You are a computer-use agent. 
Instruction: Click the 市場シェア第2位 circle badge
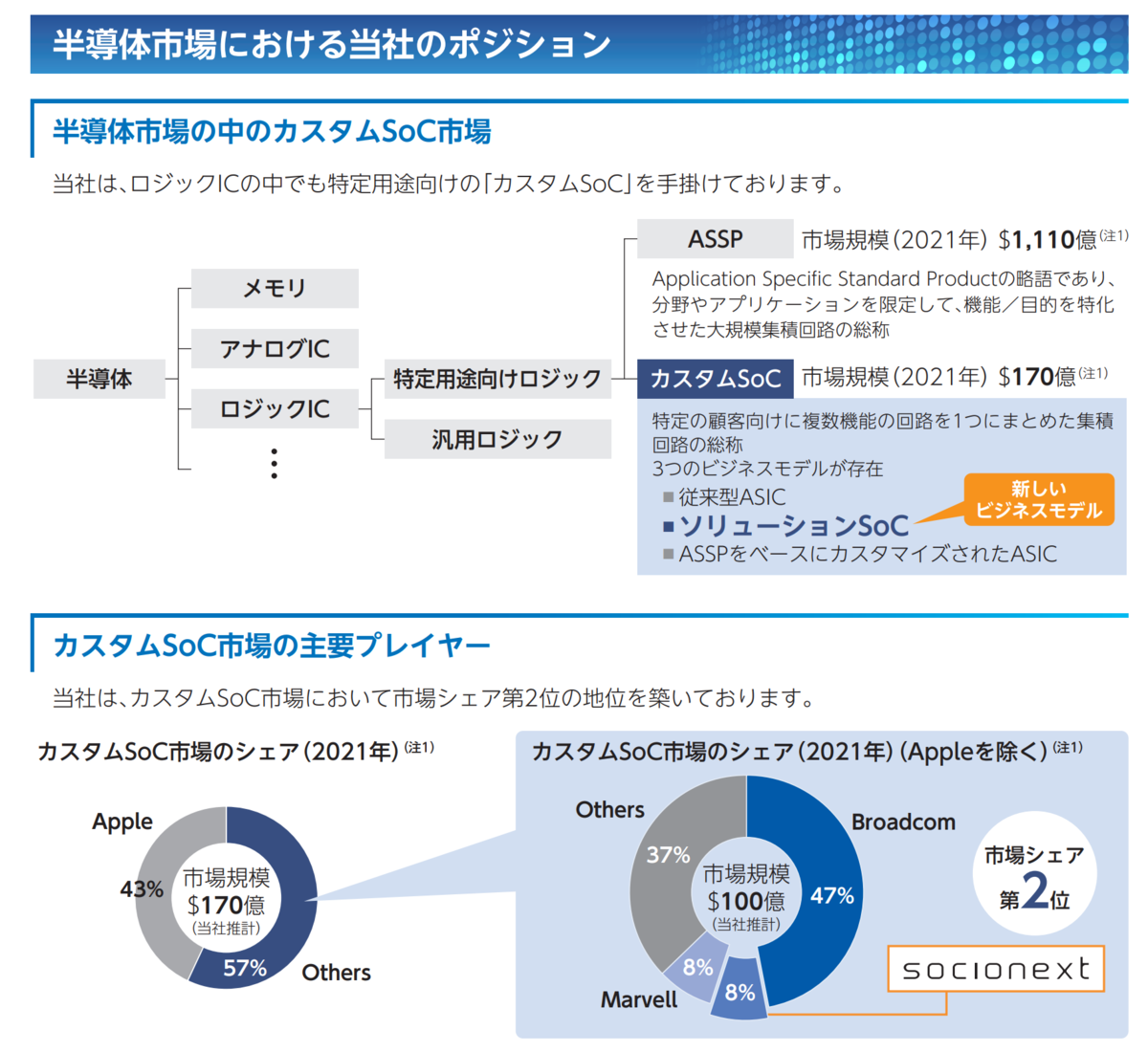1035,875
